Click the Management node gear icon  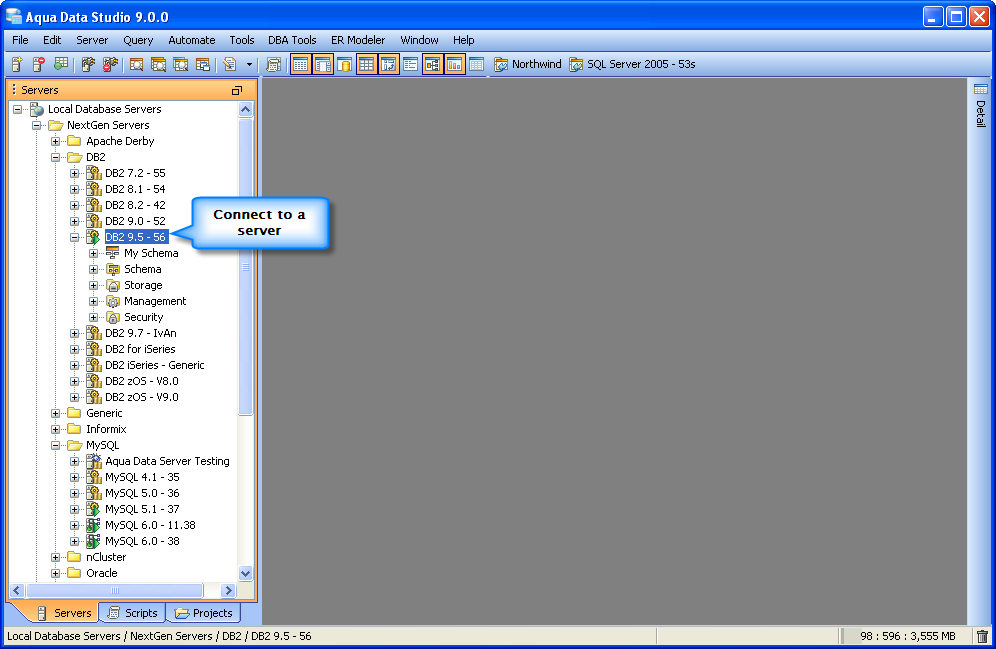coord(113,301)
